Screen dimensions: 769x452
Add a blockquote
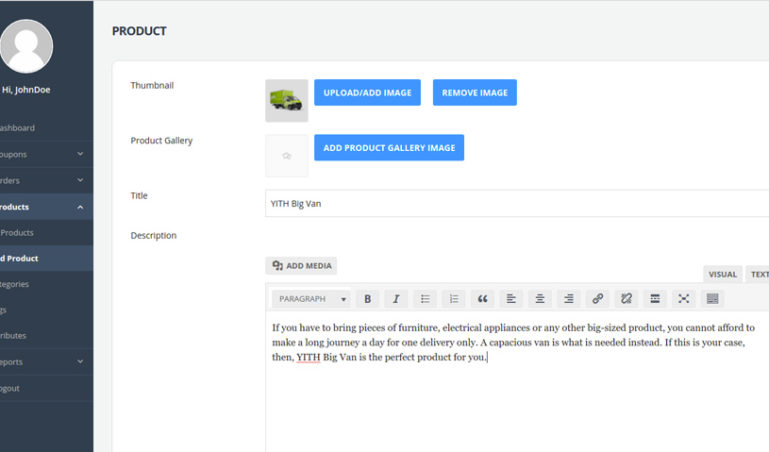(483, 299)
